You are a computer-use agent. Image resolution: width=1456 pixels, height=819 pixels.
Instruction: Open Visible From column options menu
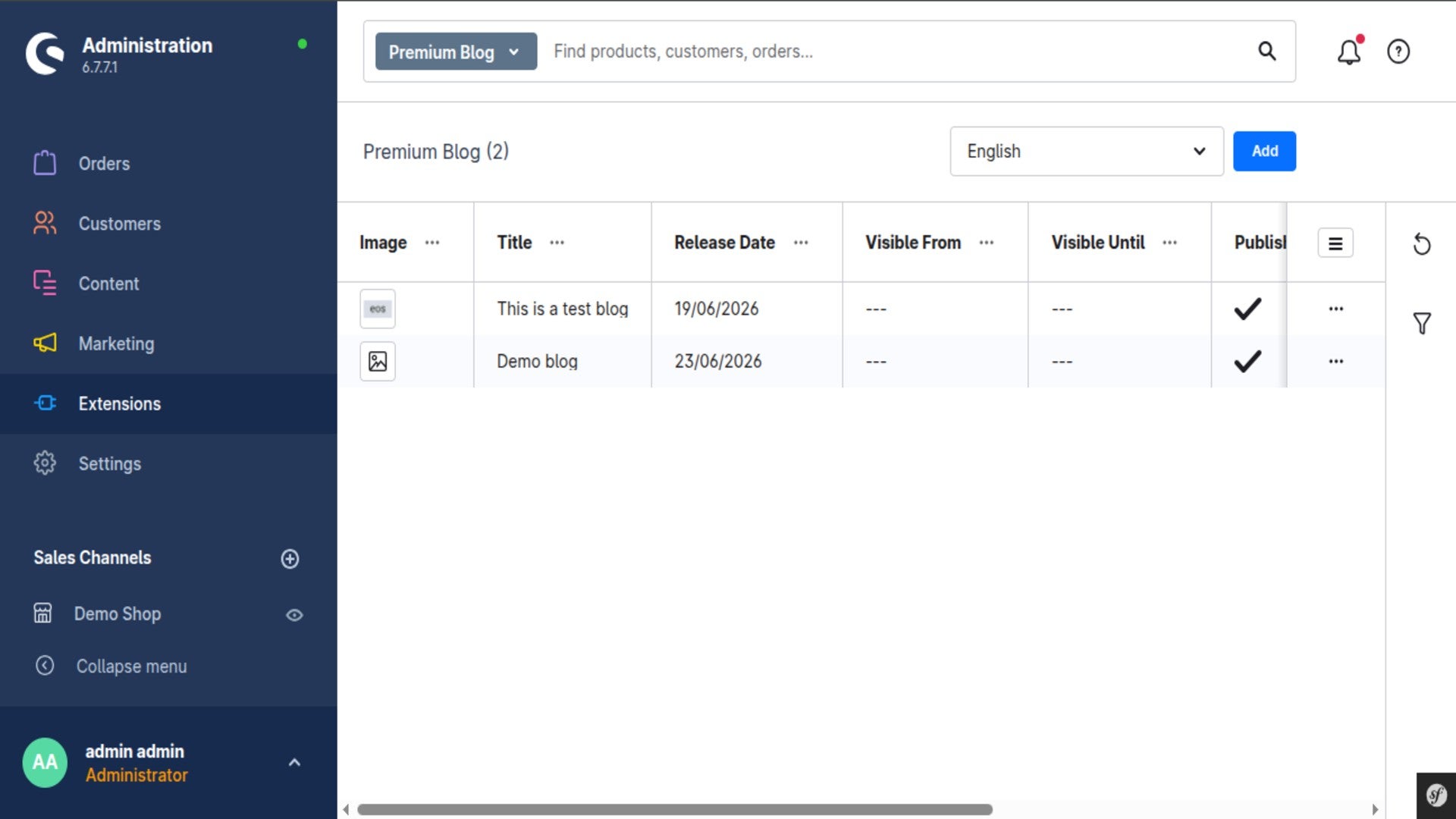[x=987, y=243]
